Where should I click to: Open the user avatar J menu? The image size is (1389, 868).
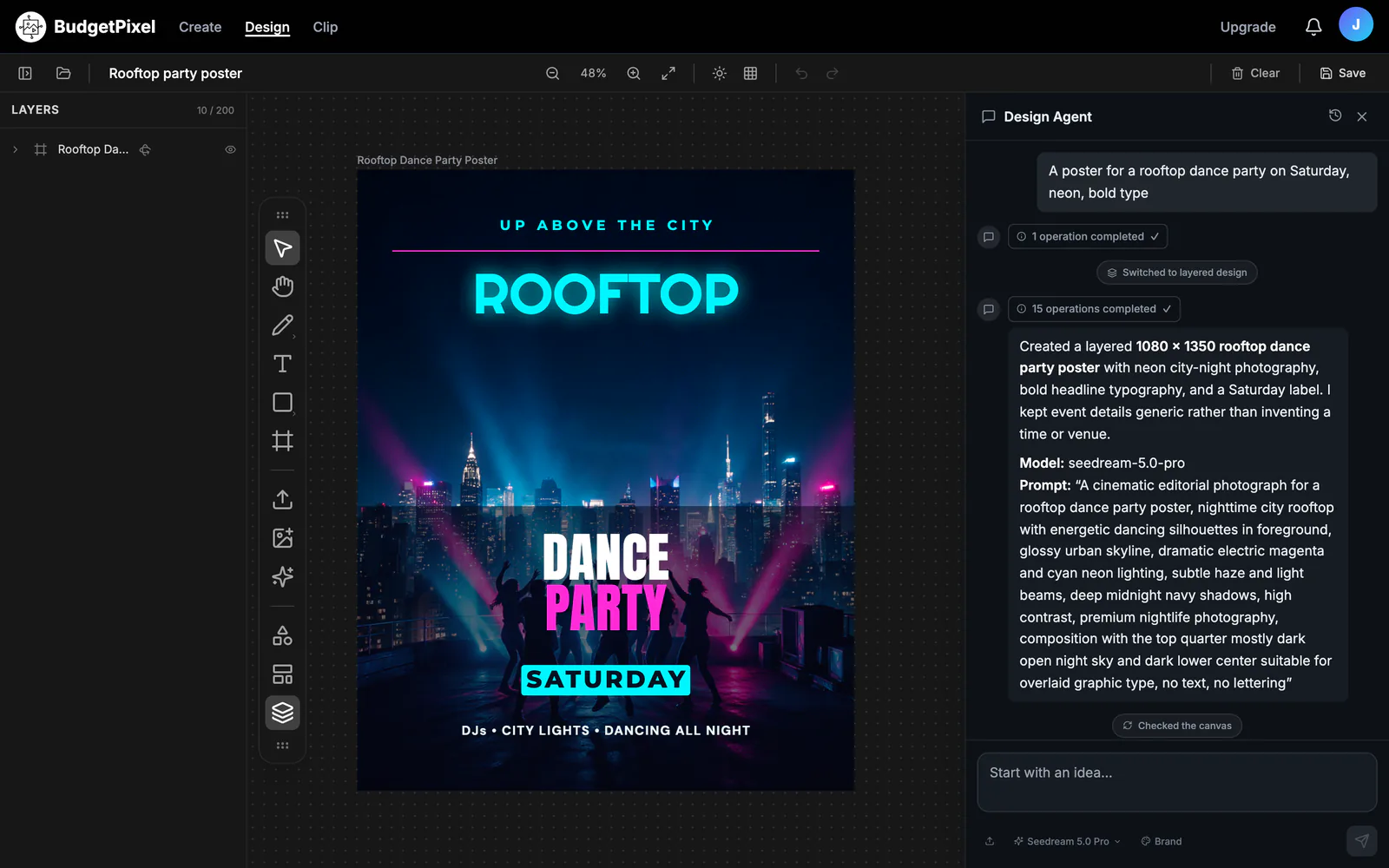(x=1355, y=24)
